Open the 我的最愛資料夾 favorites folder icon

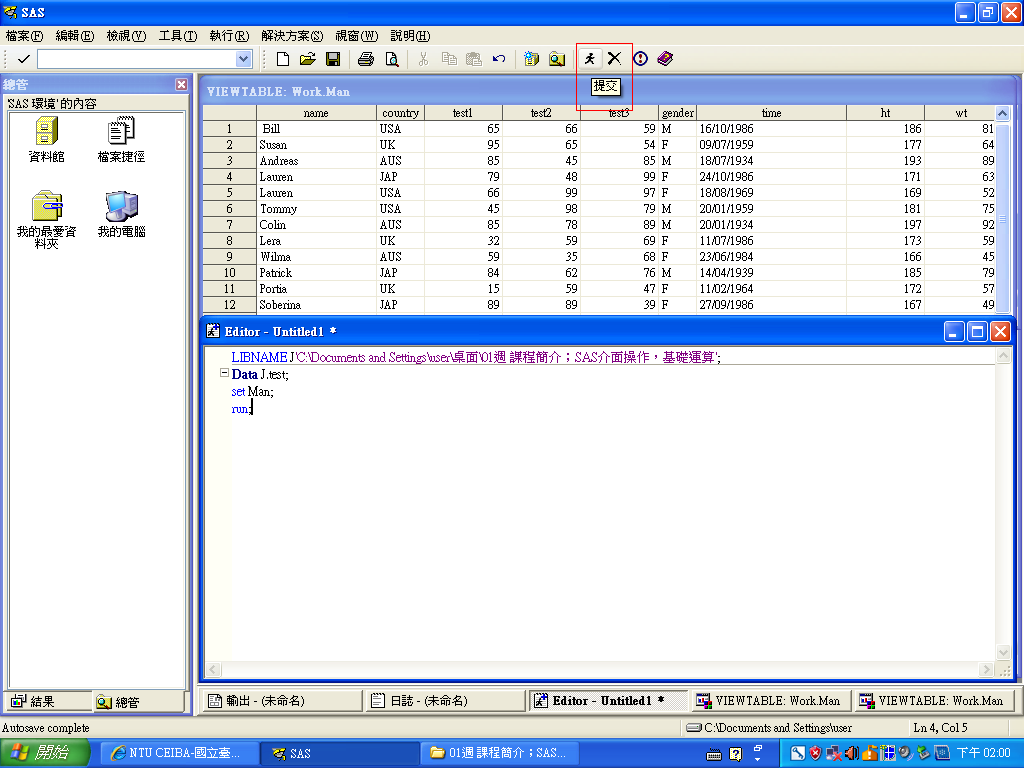coord(46,220)
